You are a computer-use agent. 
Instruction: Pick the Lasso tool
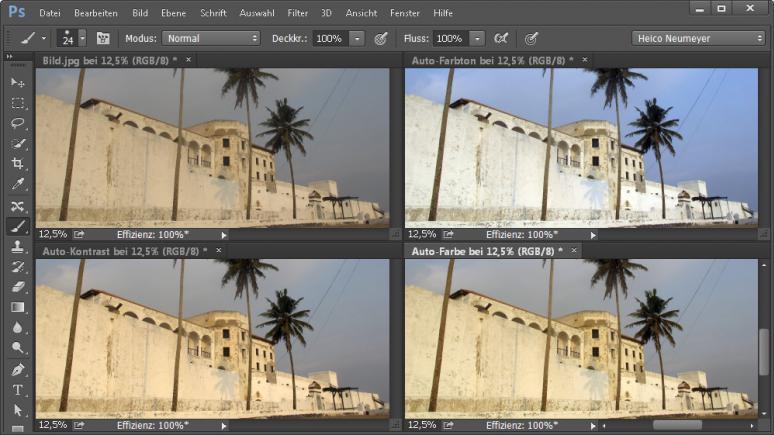17,123
